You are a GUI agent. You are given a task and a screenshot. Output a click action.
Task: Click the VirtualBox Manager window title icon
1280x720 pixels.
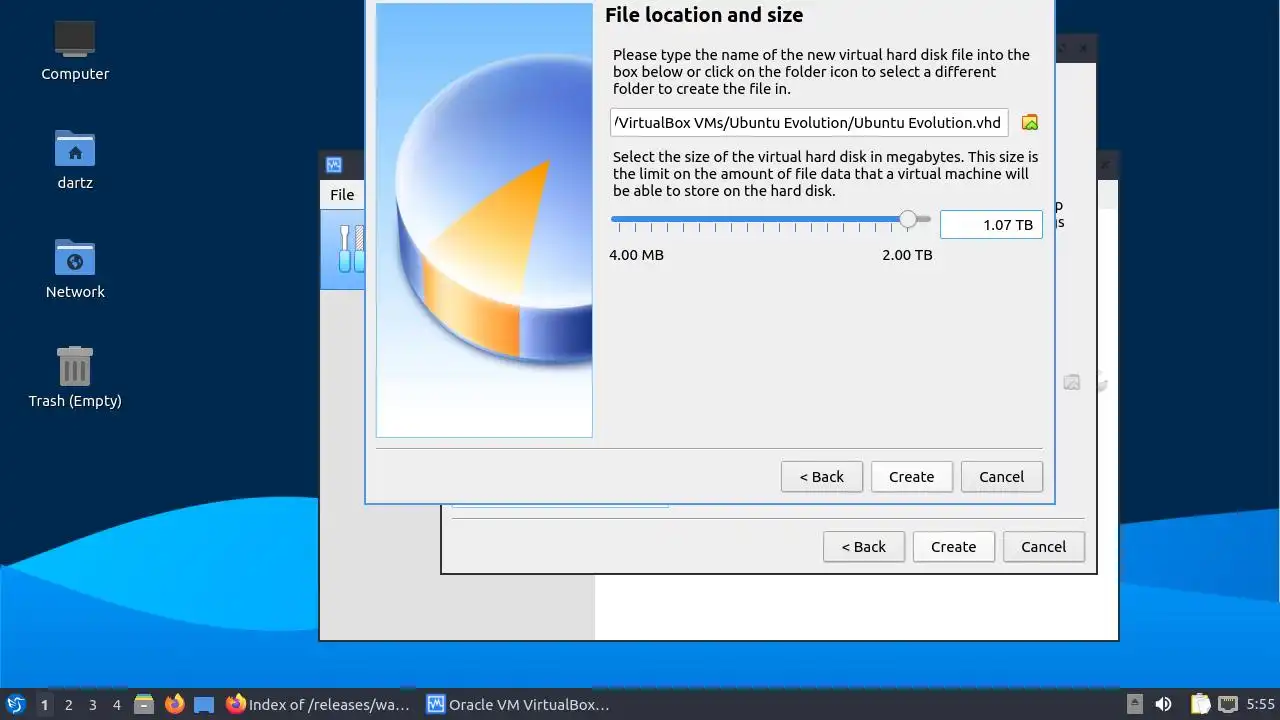coord(334,165)
